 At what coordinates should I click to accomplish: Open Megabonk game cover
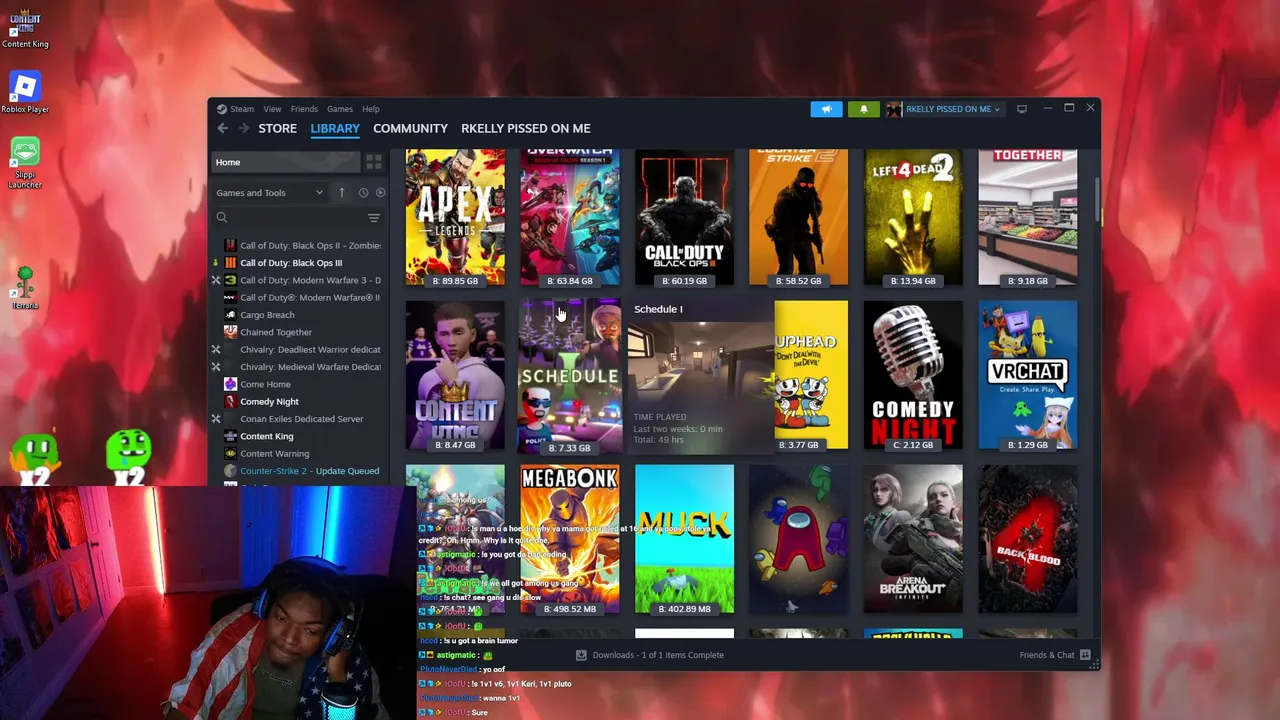point(570,539)
